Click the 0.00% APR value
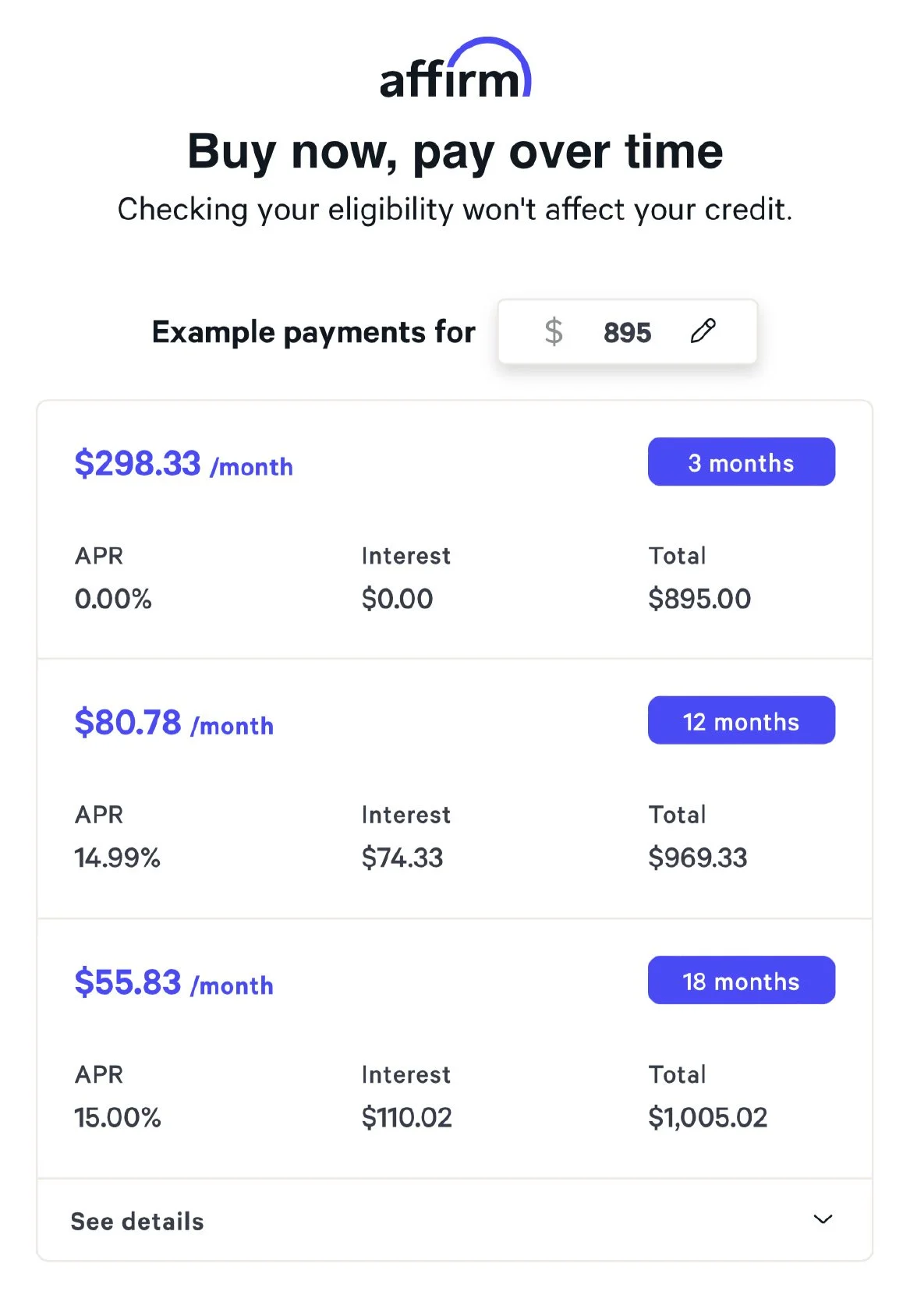 pos(113,599)
